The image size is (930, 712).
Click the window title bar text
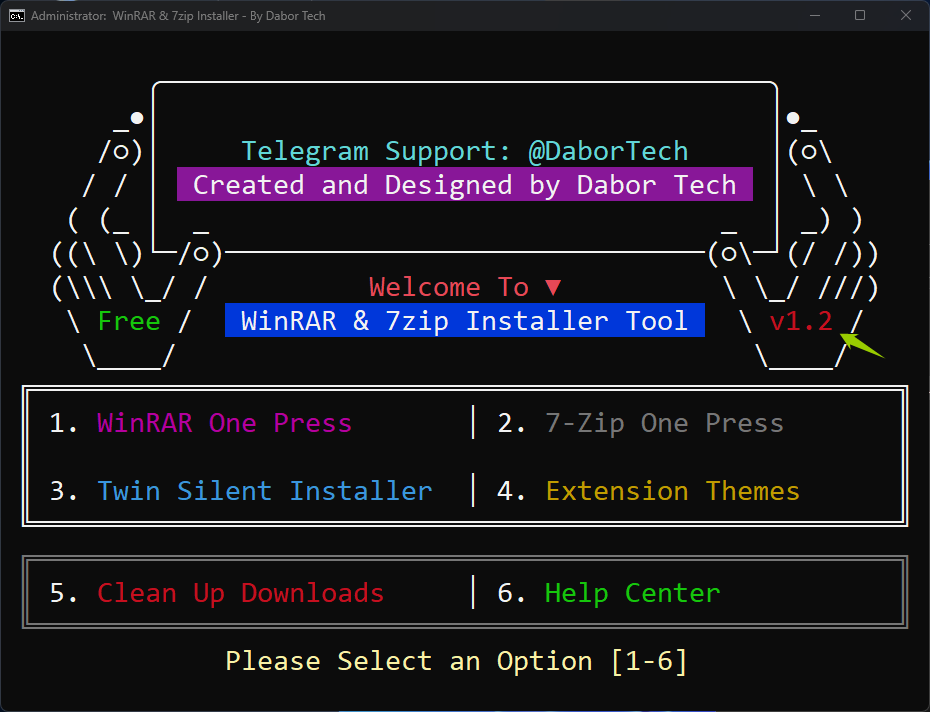pyautogui.click(x=178, y=16)
